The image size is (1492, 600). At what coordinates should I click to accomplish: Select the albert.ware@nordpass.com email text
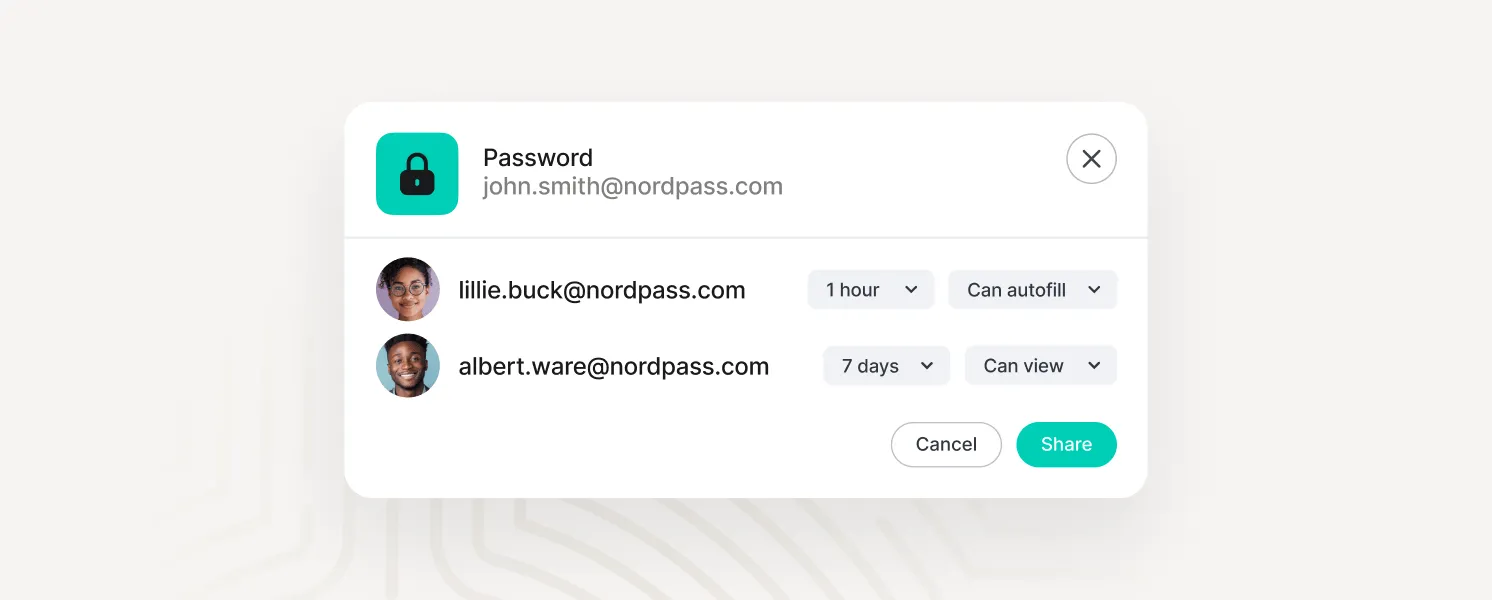pos(614,366)
